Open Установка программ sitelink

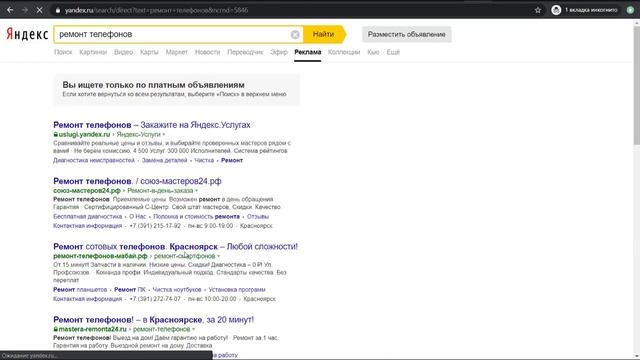point(237,290)
